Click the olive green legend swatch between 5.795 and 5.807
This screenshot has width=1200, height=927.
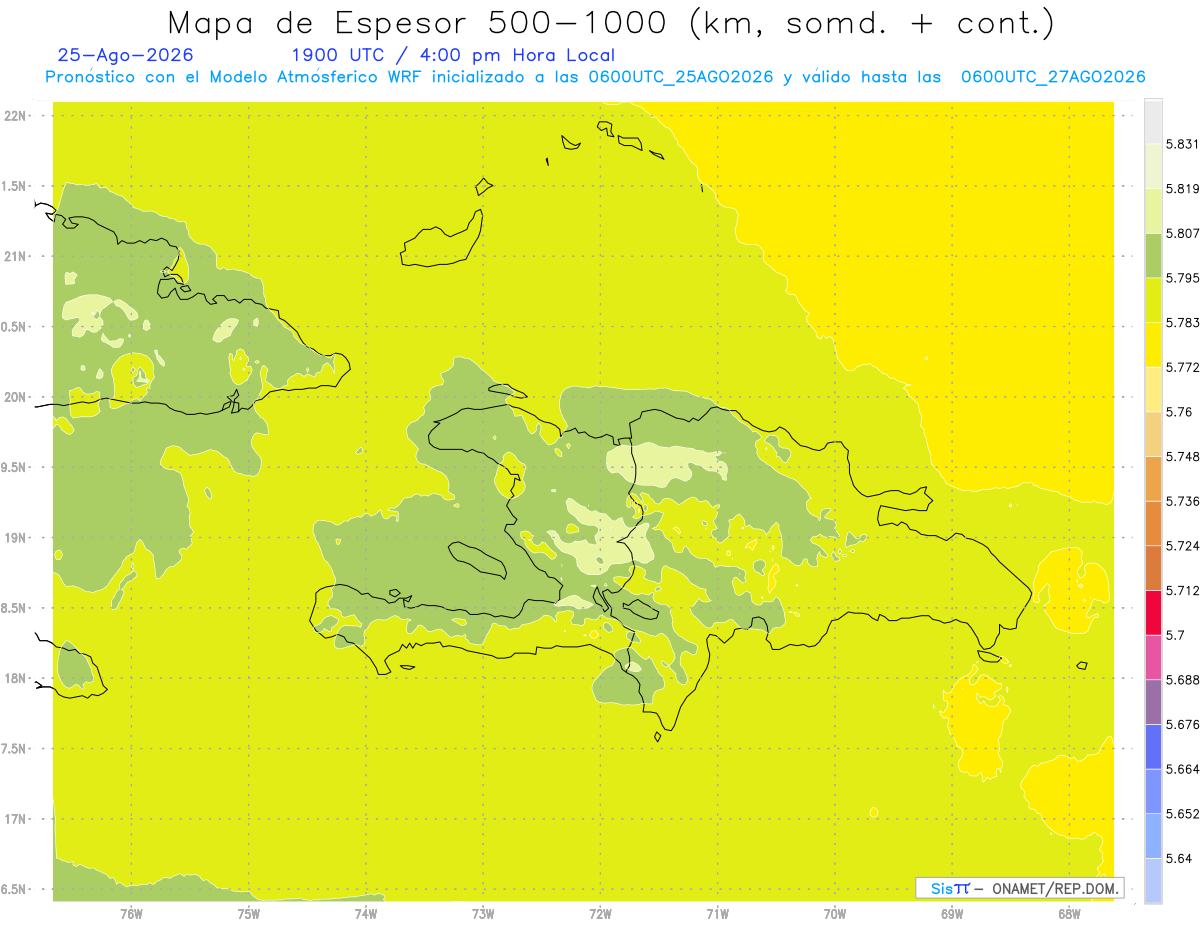click(x=1153, y=255)
